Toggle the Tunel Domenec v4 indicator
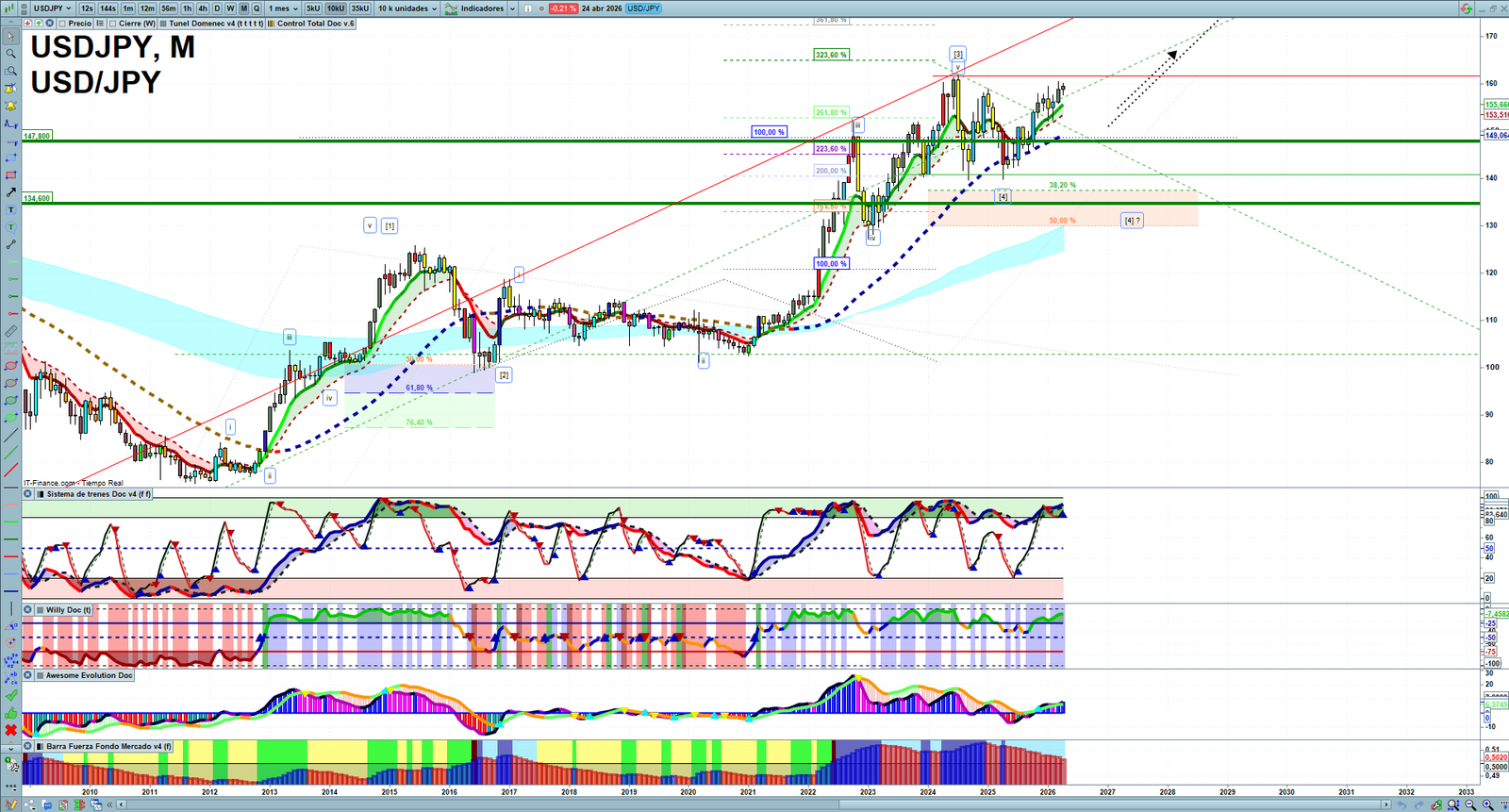Image resolution: width=1509 pixels, height=812 pixels. click(211, 24)
